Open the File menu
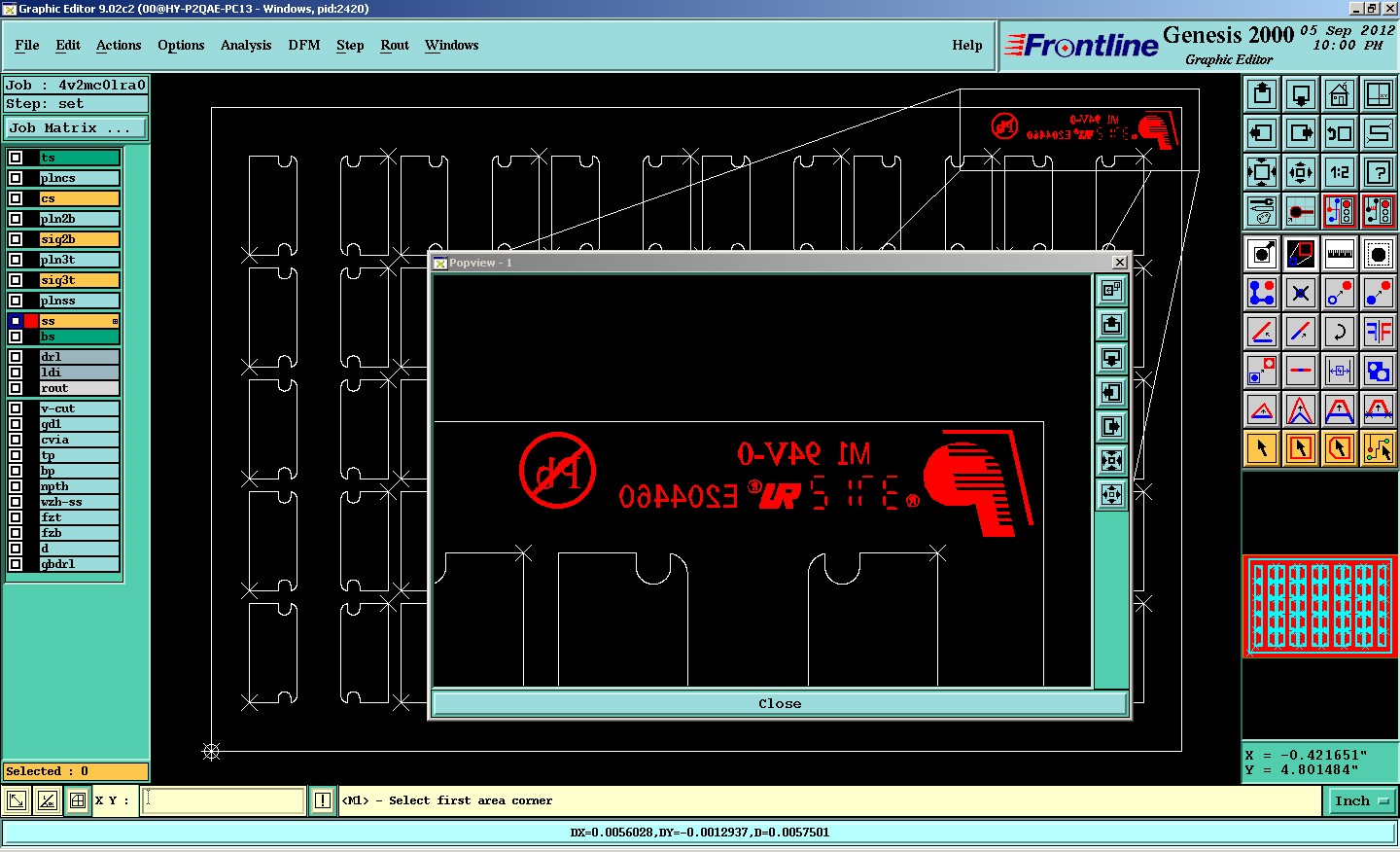This screenshot has height=852, width=1400. tap(27, 46)
